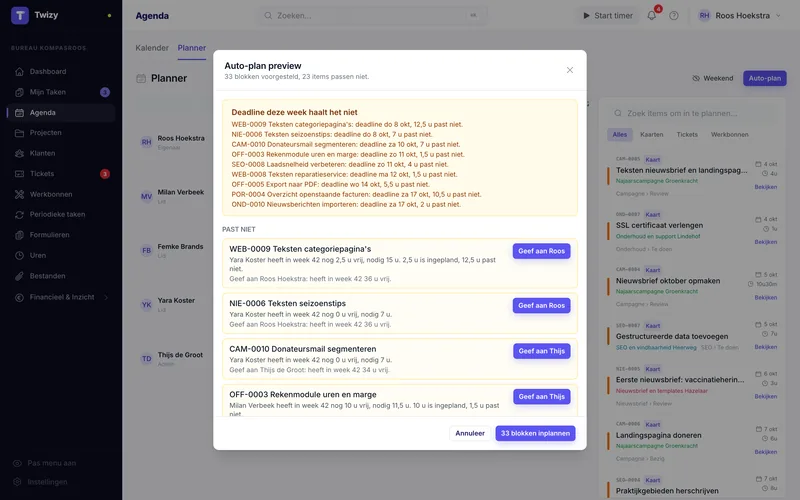Screen dimensions: 800x500
Task: Click Annuleer in the dialog
Action: click(x=470, y=433)
